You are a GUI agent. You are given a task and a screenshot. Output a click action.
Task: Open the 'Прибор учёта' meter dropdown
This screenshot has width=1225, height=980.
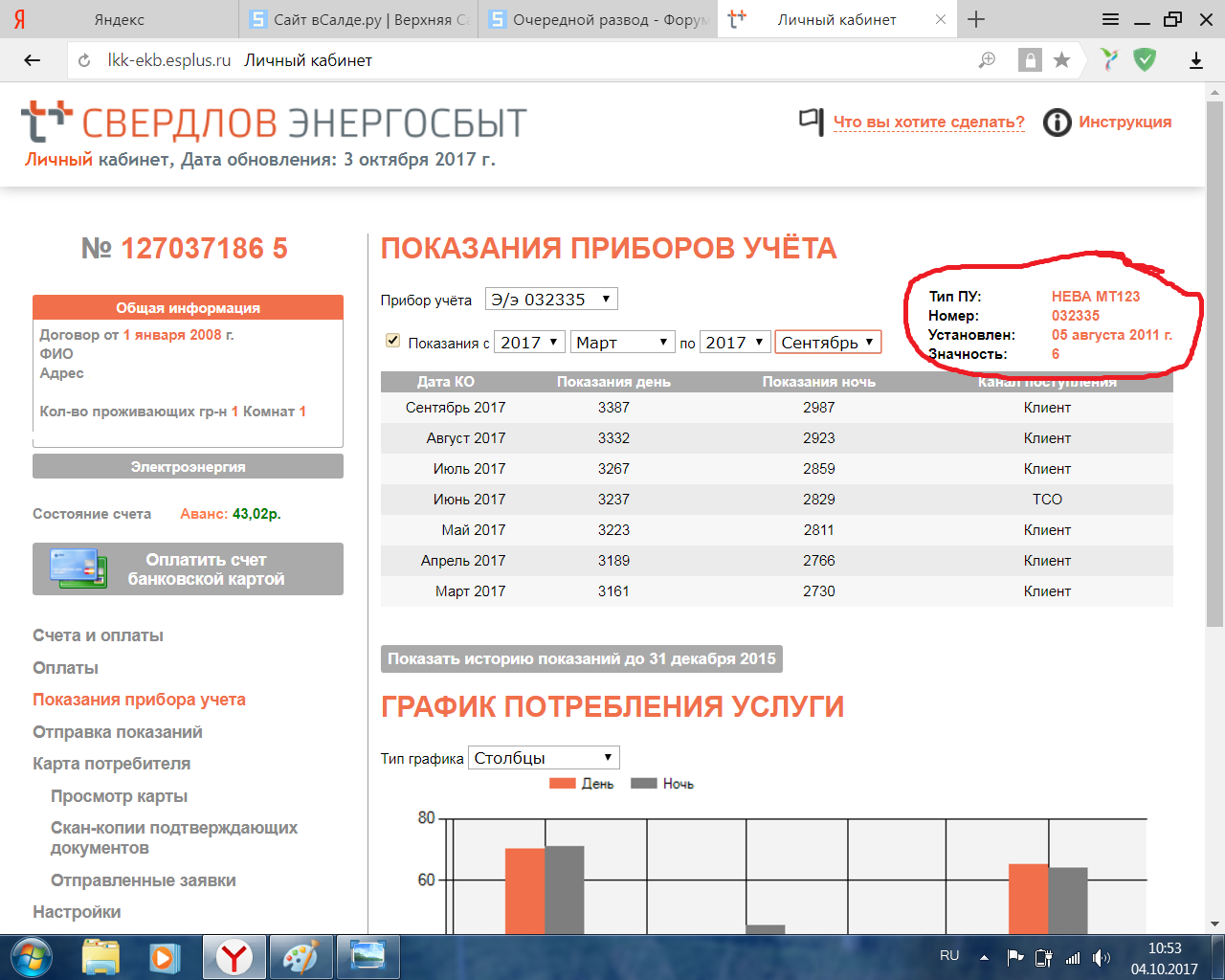pyautogui.click(x=551, y=300)
